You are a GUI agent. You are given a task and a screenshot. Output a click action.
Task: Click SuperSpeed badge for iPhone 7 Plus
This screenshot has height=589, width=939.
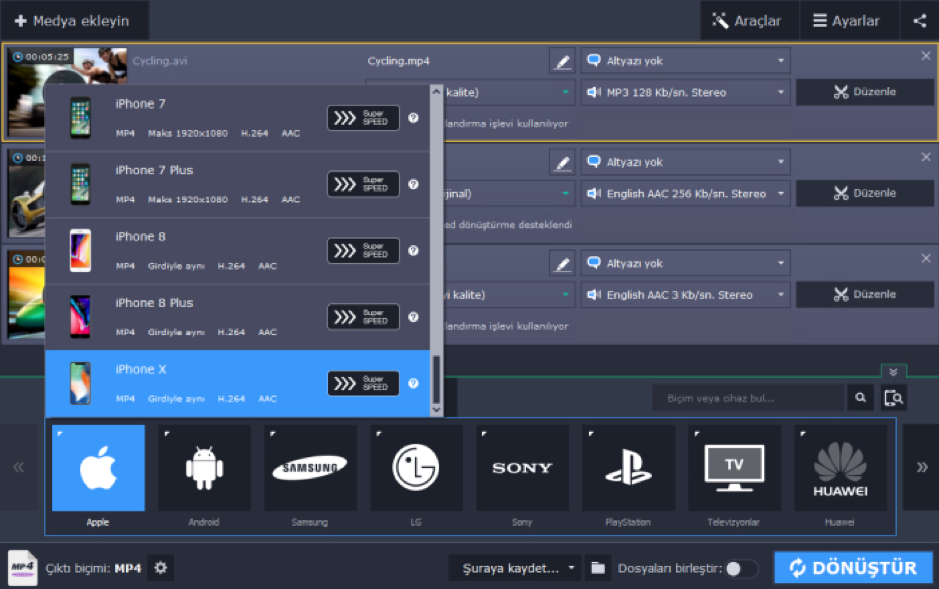[363, 184]
